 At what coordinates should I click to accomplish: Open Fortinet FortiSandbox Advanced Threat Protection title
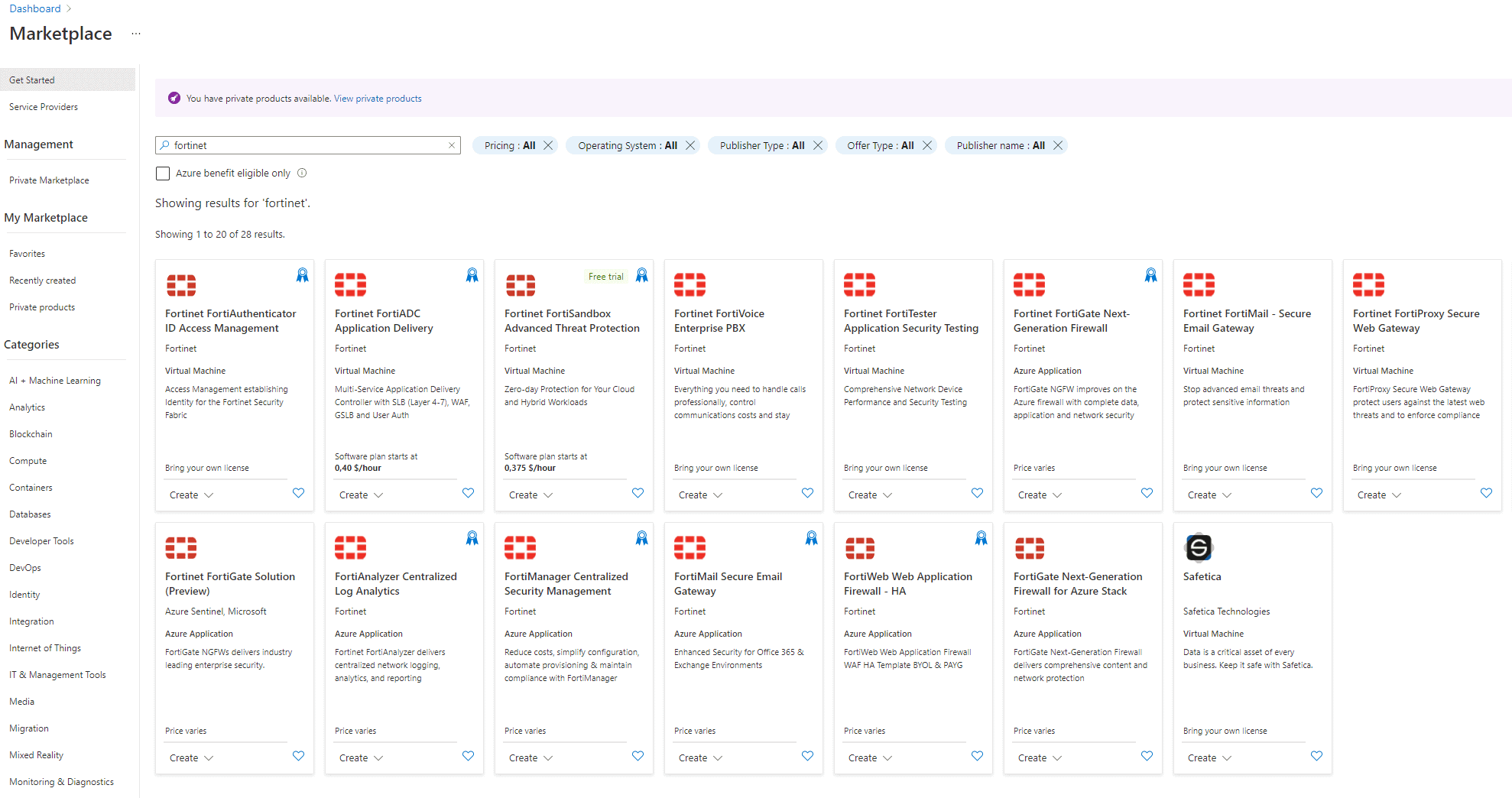click(572, 321)
